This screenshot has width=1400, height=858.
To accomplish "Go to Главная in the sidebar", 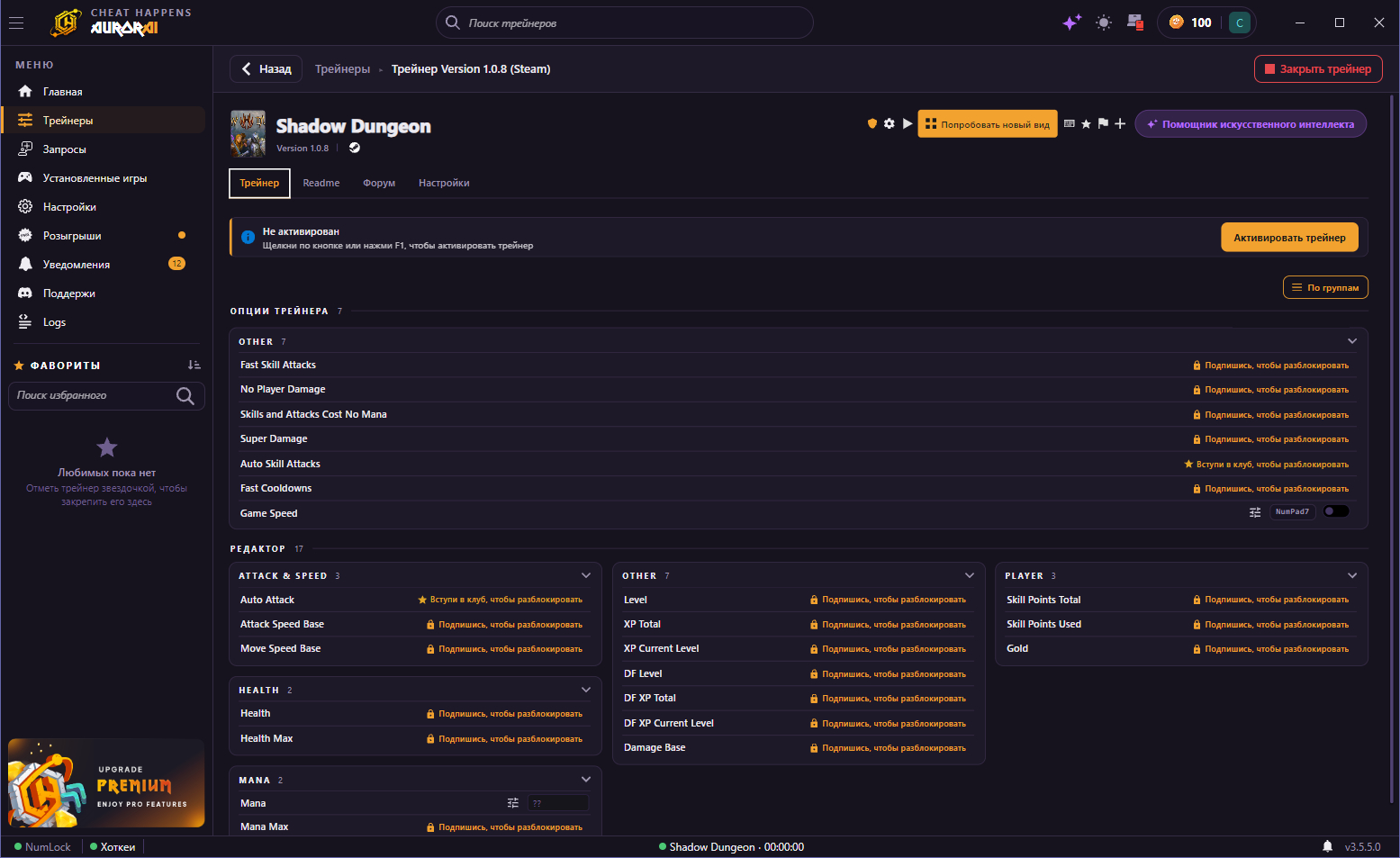I will tap(104, 92).
